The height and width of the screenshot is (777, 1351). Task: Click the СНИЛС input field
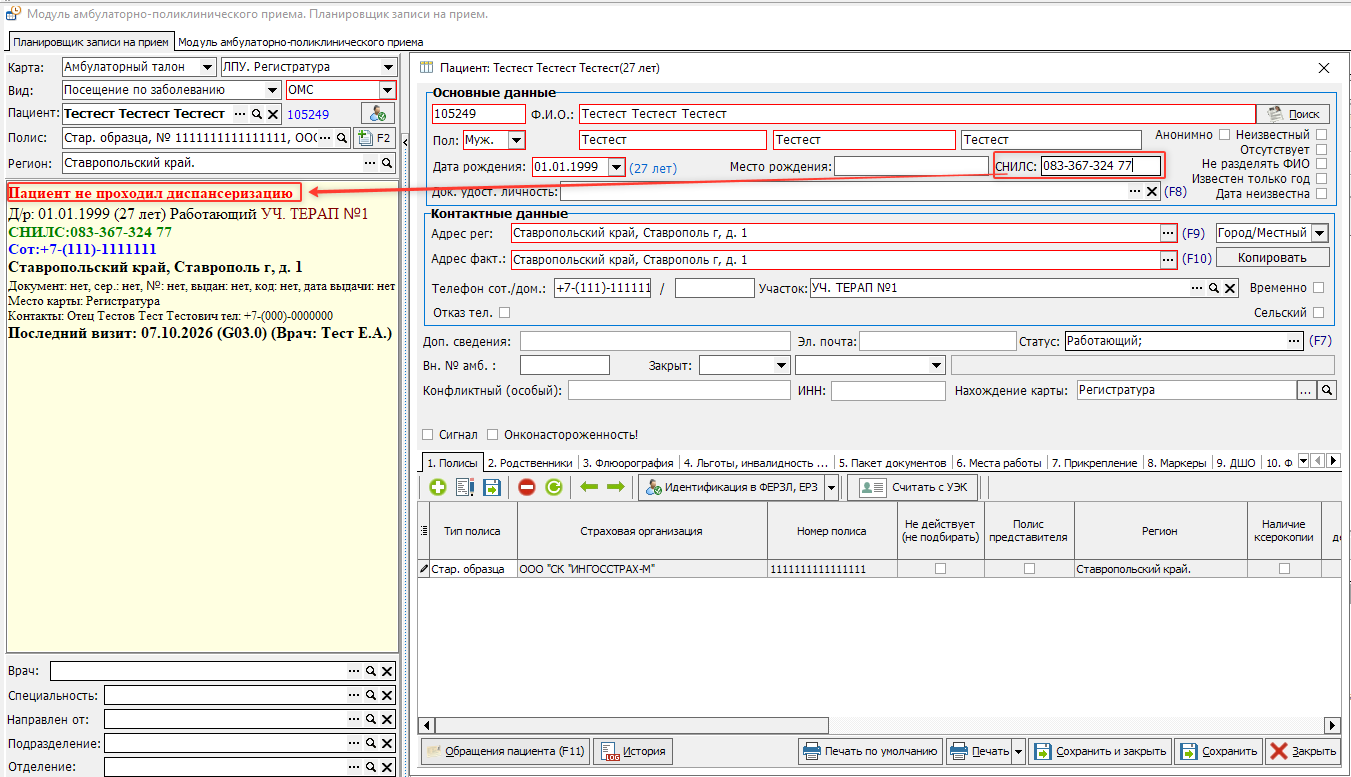pyautogui.click(x=1100, y=166)
